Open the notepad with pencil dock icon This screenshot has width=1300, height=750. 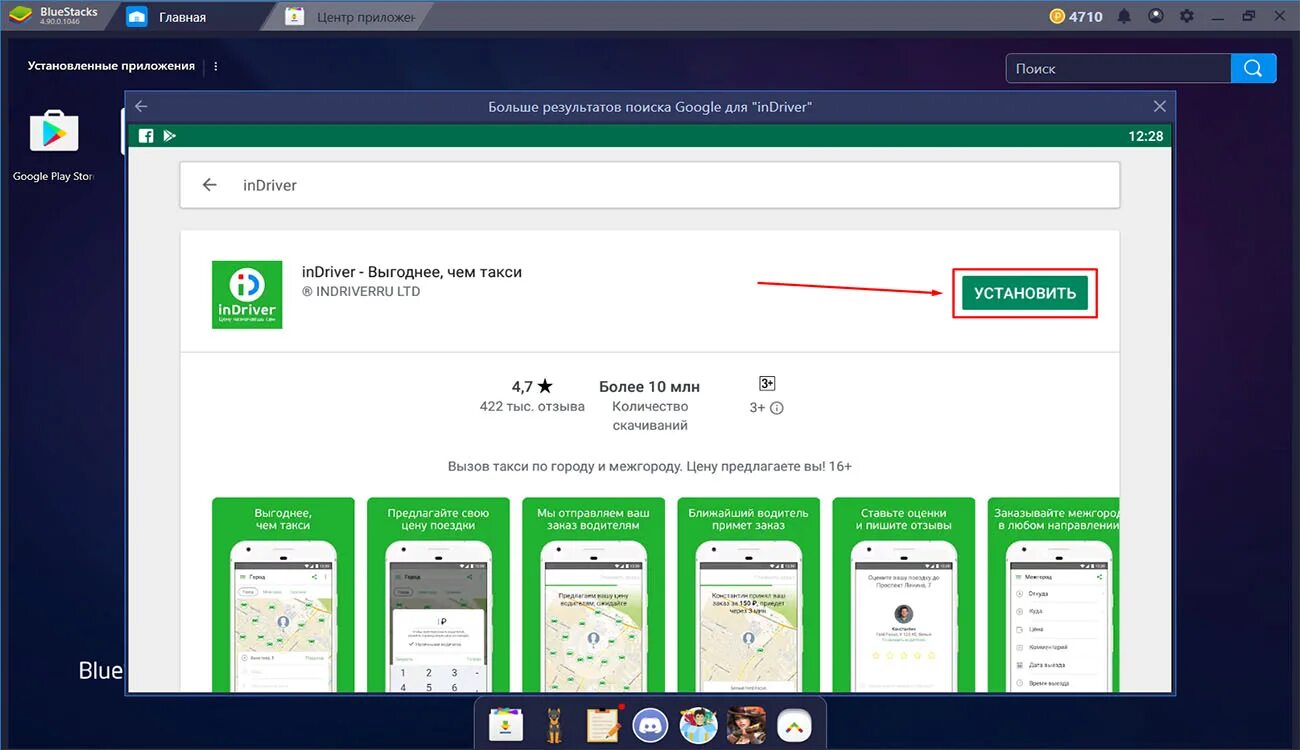pos(603,725)
